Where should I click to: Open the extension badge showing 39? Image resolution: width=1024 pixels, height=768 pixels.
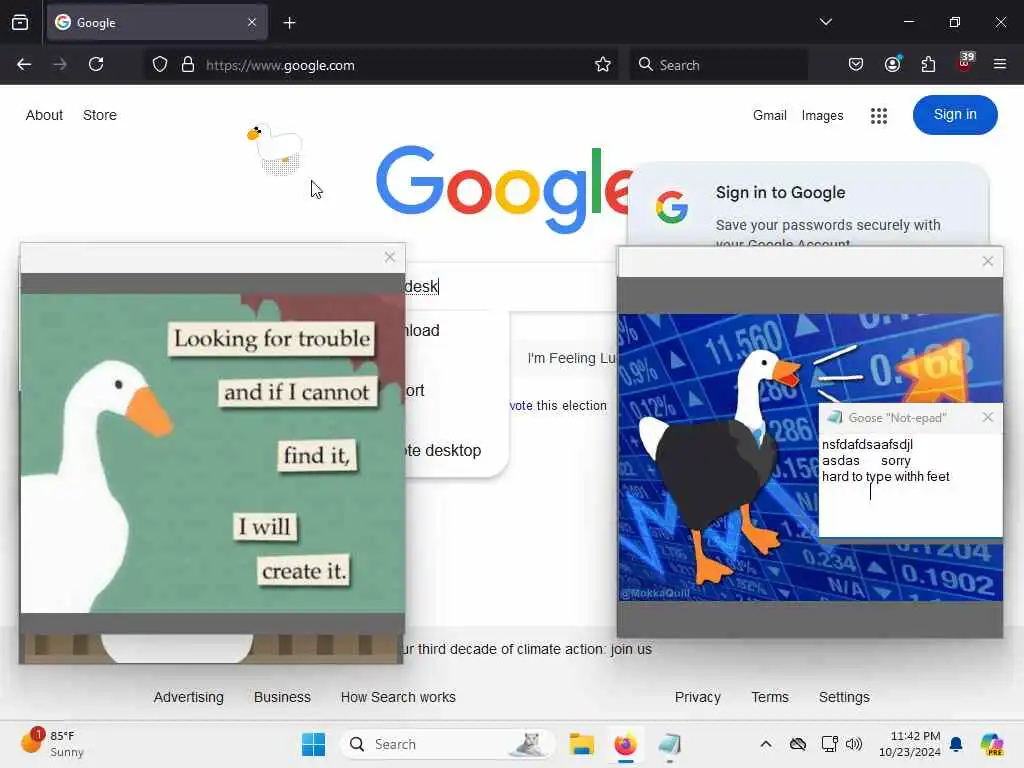(965, 62)
